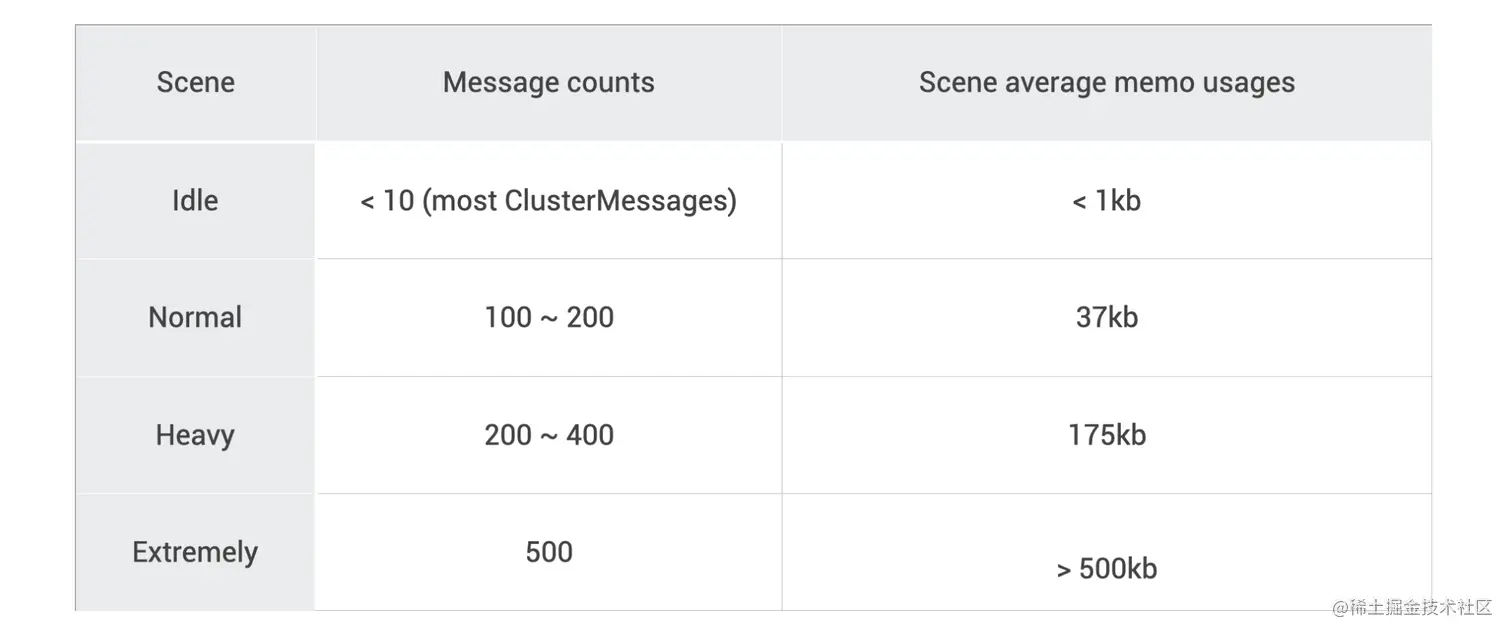
Task: Click the '500' message count cell
Action: [x=548, y=552]
